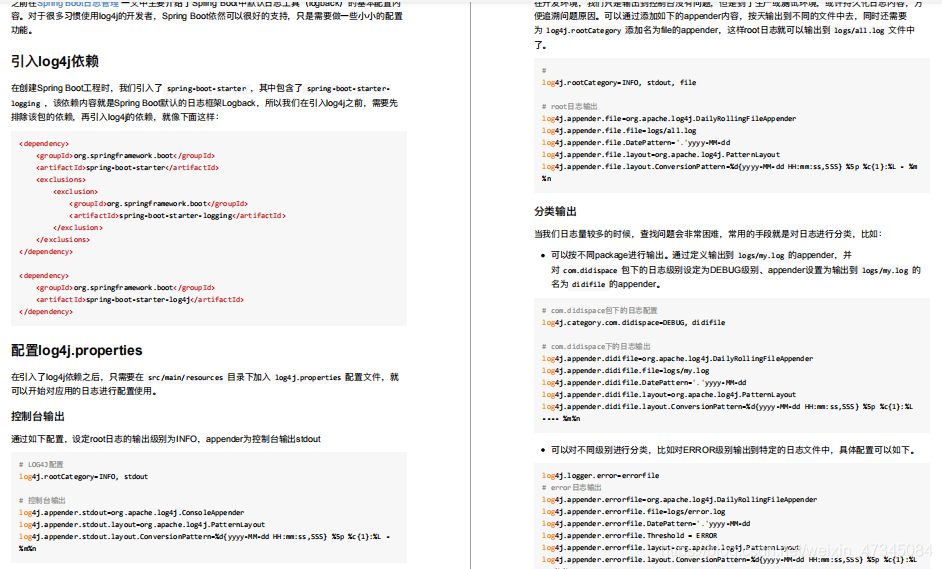Open the 'Spring Boot日志管理' hyperlink

(x=77, y=4)
